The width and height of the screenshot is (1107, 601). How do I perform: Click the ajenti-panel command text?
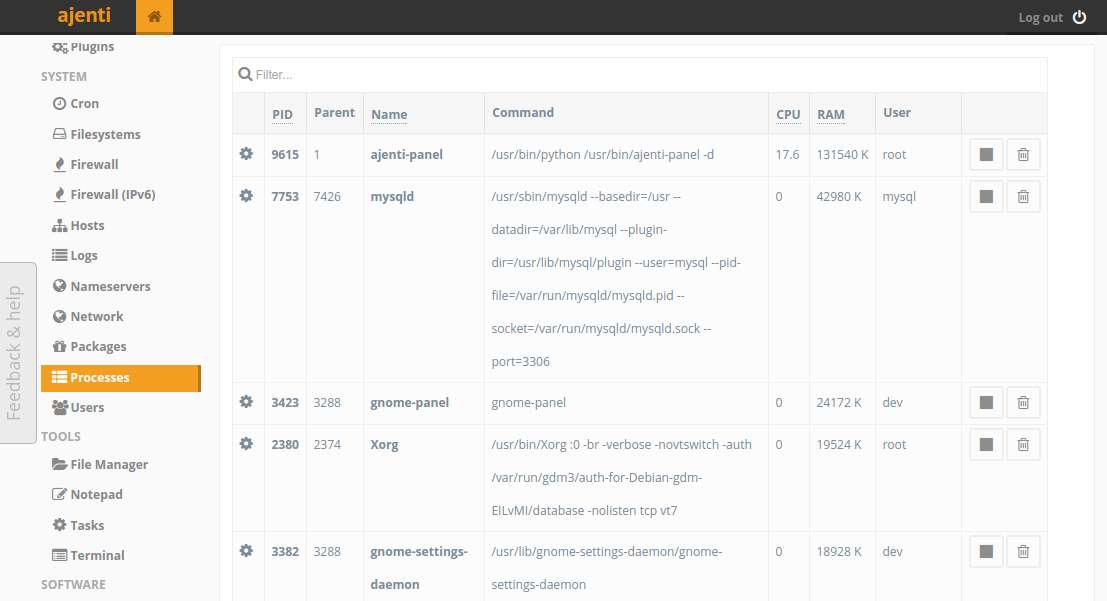click(602, 155)
